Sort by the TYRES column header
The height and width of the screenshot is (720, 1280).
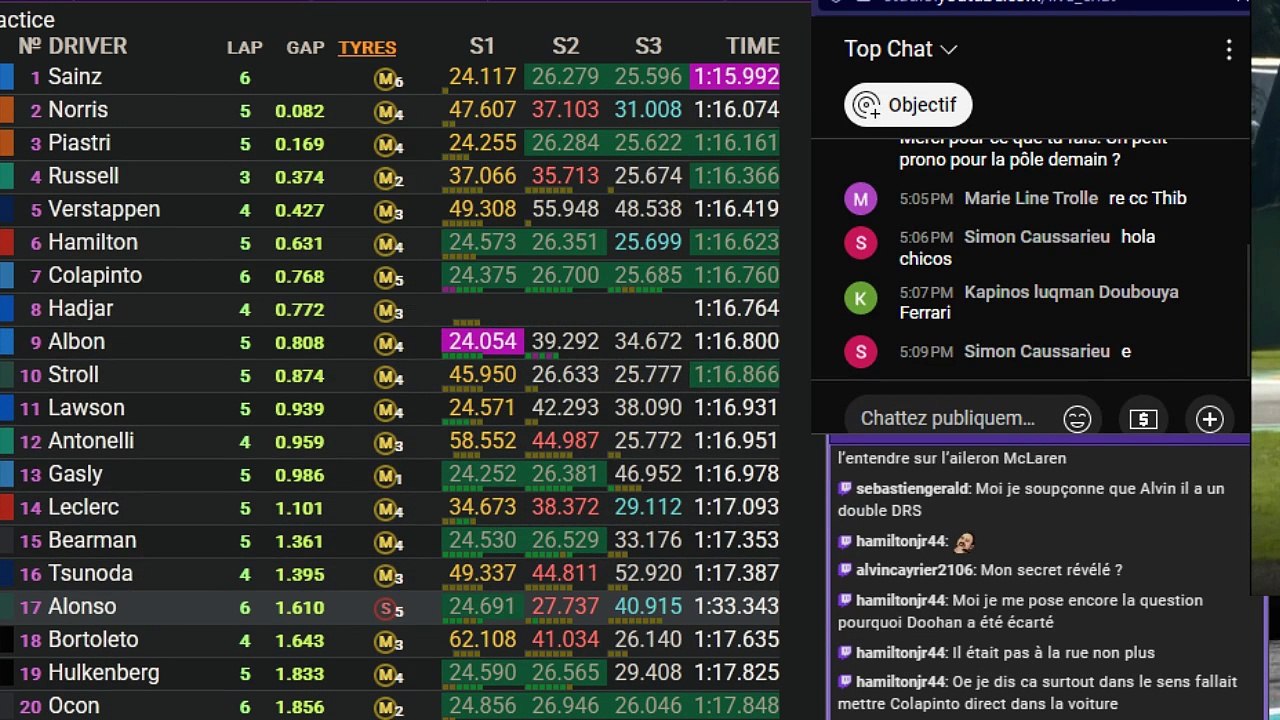click(367, 47)
